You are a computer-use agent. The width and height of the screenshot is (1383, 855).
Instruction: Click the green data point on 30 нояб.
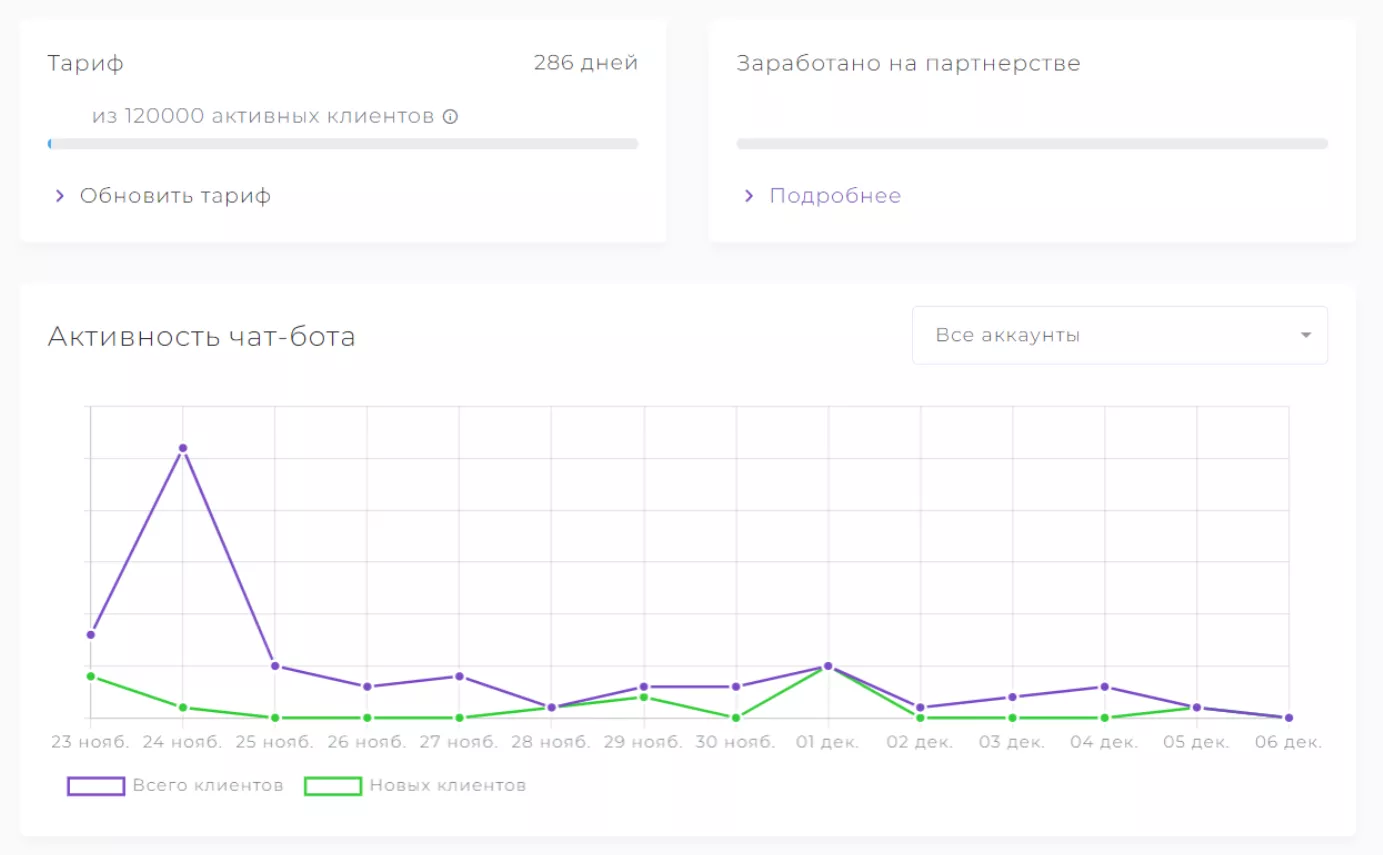click(x=736, y=717)
